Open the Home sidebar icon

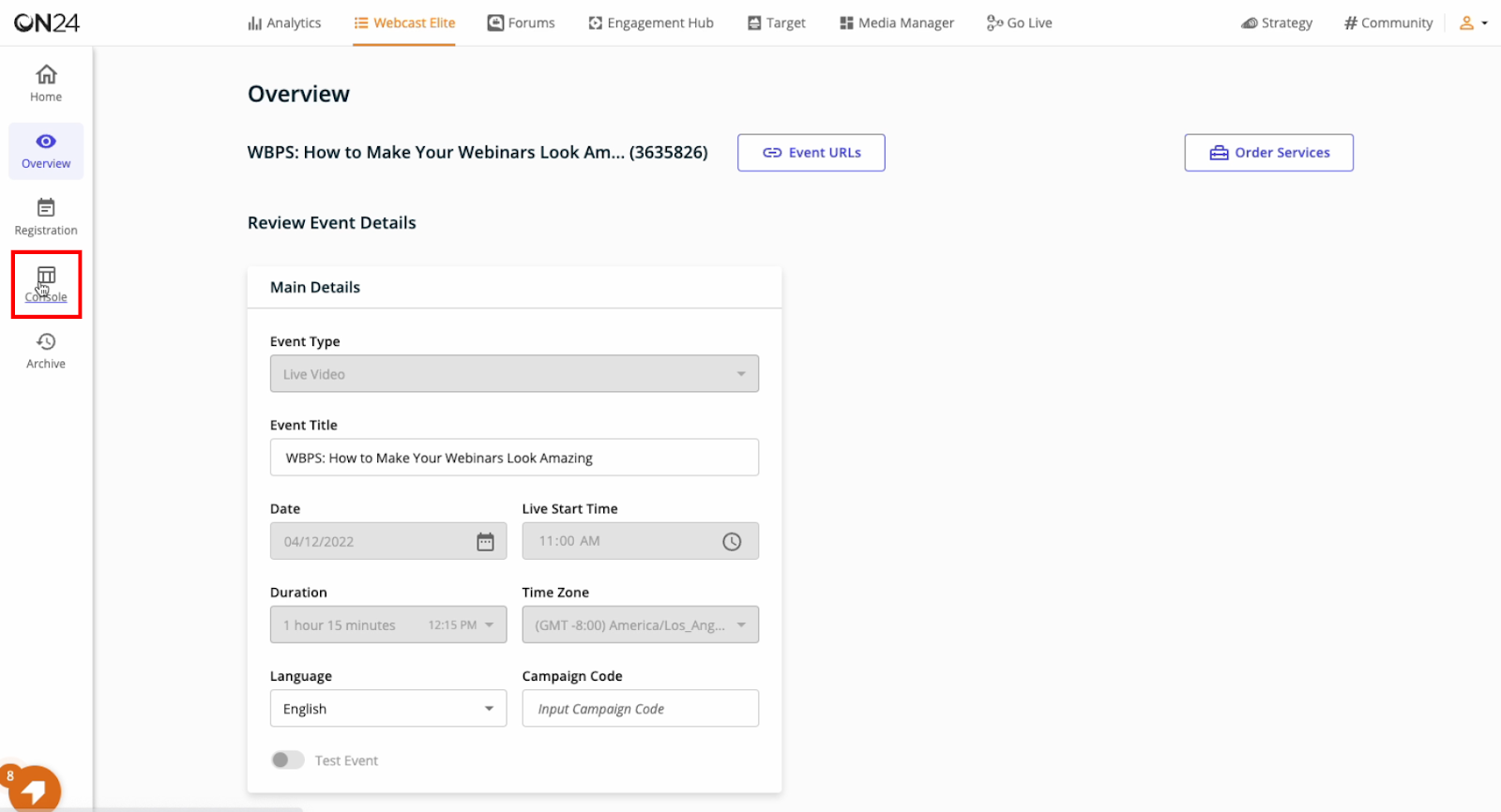point(46,74)
